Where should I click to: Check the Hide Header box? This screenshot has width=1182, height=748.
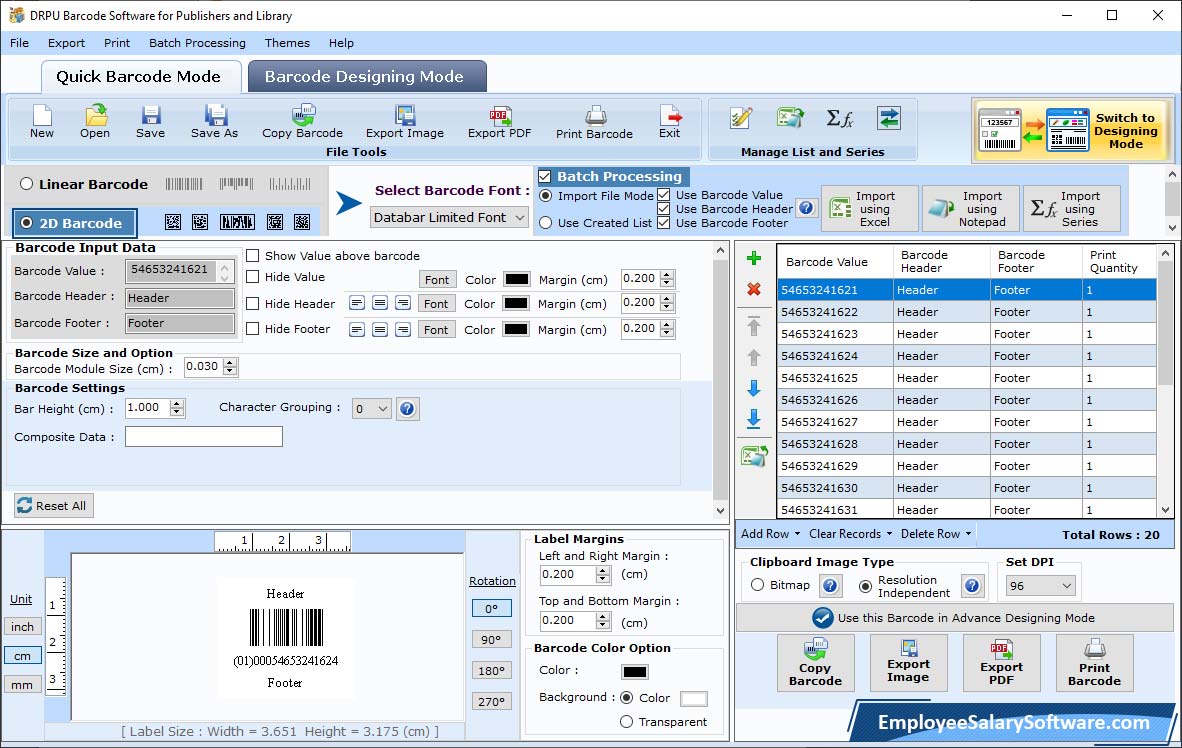click(253, 303)
